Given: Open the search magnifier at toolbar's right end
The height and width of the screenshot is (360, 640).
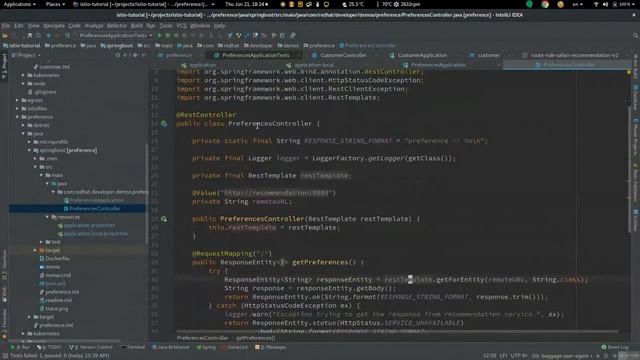Looking at the screenshot, I should (x=636, y=36).
